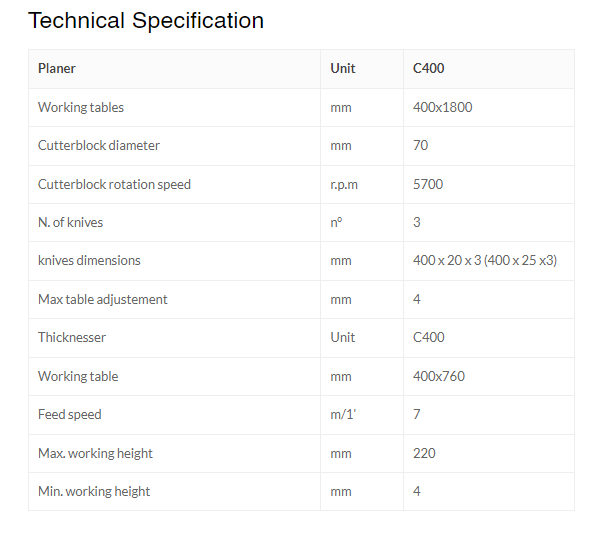
Task: Select the Max table adjustement label
Action: tap(102, 300)
